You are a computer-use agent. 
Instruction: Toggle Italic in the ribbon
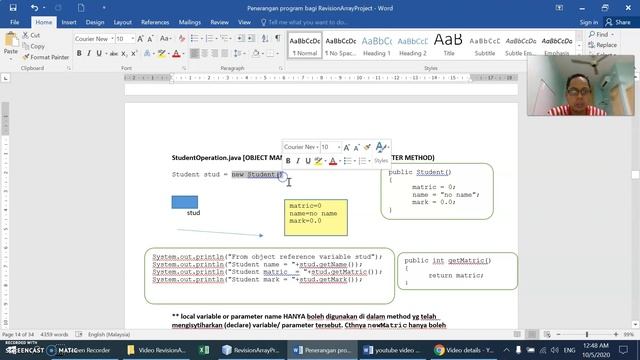(89, 53)
